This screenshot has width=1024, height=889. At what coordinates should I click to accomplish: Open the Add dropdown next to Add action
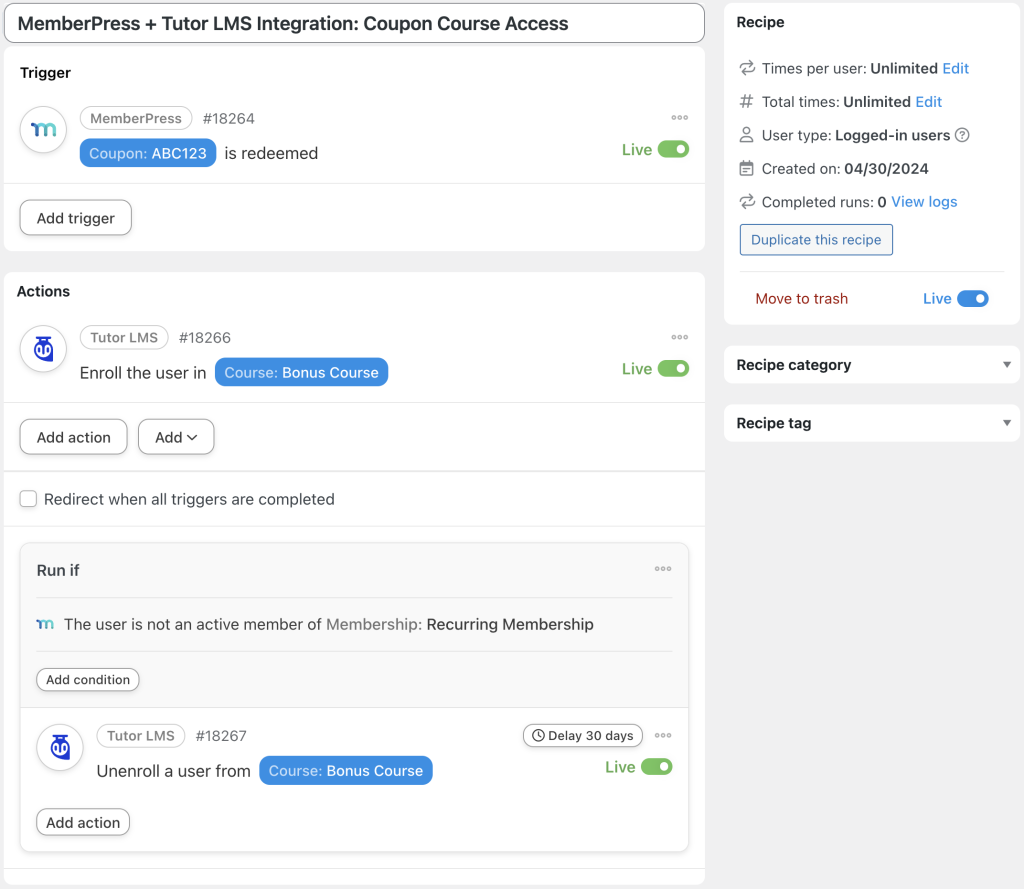click(176, 437)
